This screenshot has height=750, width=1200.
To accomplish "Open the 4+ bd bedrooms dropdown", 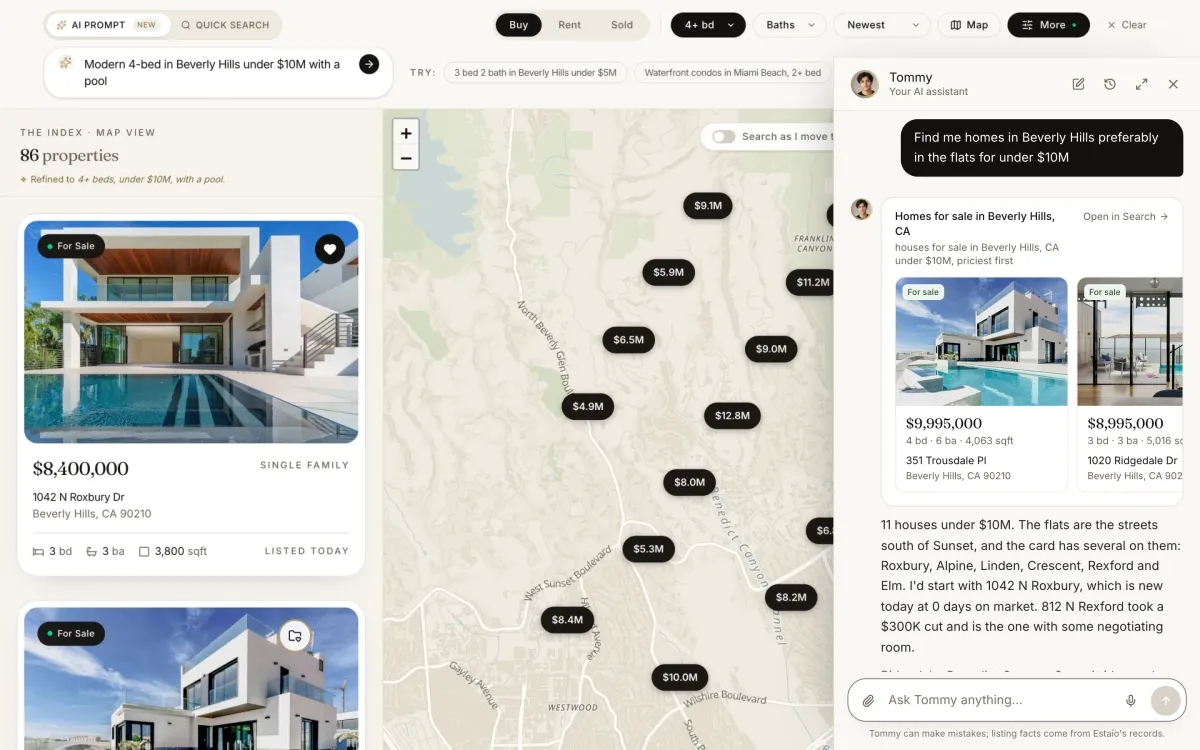I will pyautogui.click(x=708, y=25).
